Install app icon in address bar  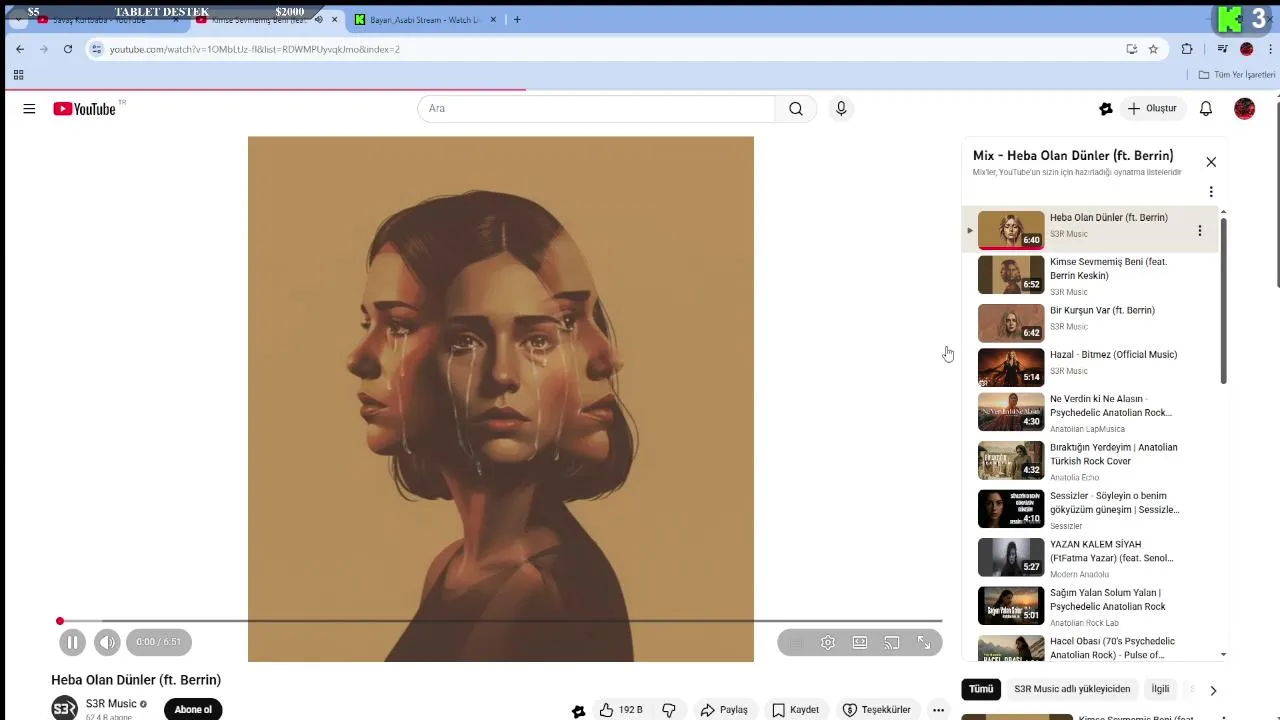(1131, 49)
